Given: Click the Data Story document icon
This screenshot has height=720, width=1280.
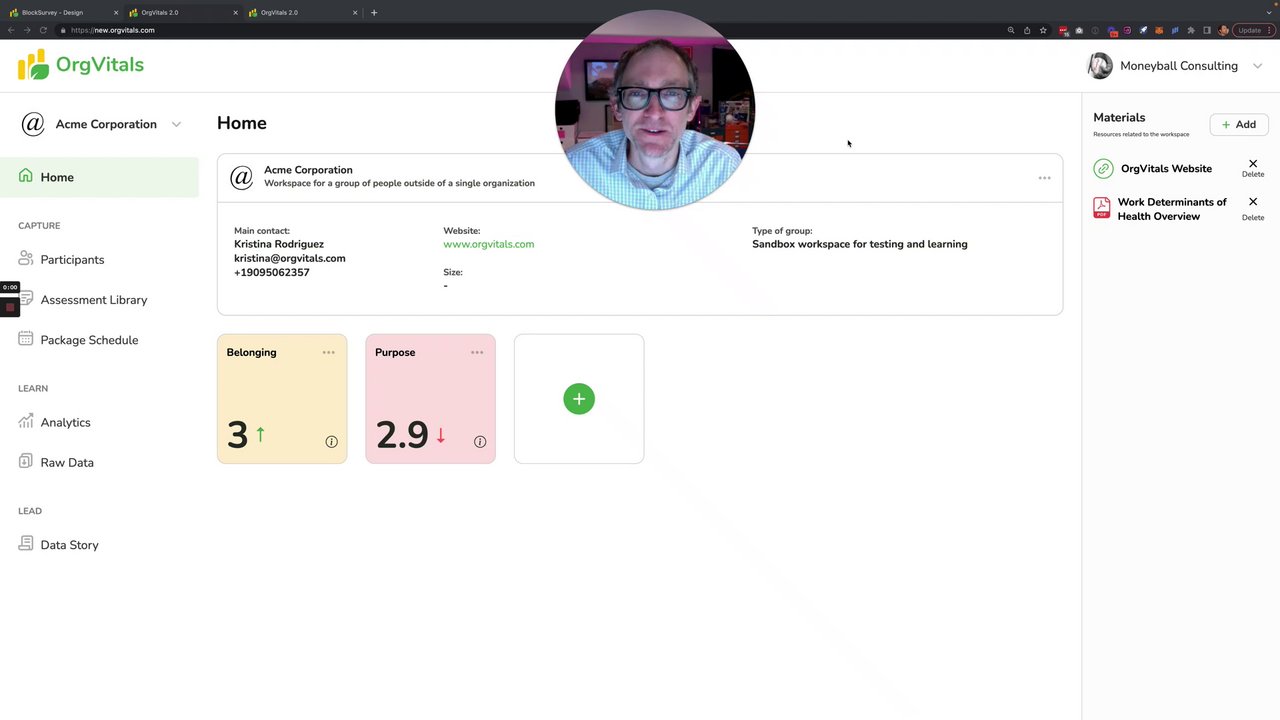Looking at the screenshot, I should pos(26,543).
